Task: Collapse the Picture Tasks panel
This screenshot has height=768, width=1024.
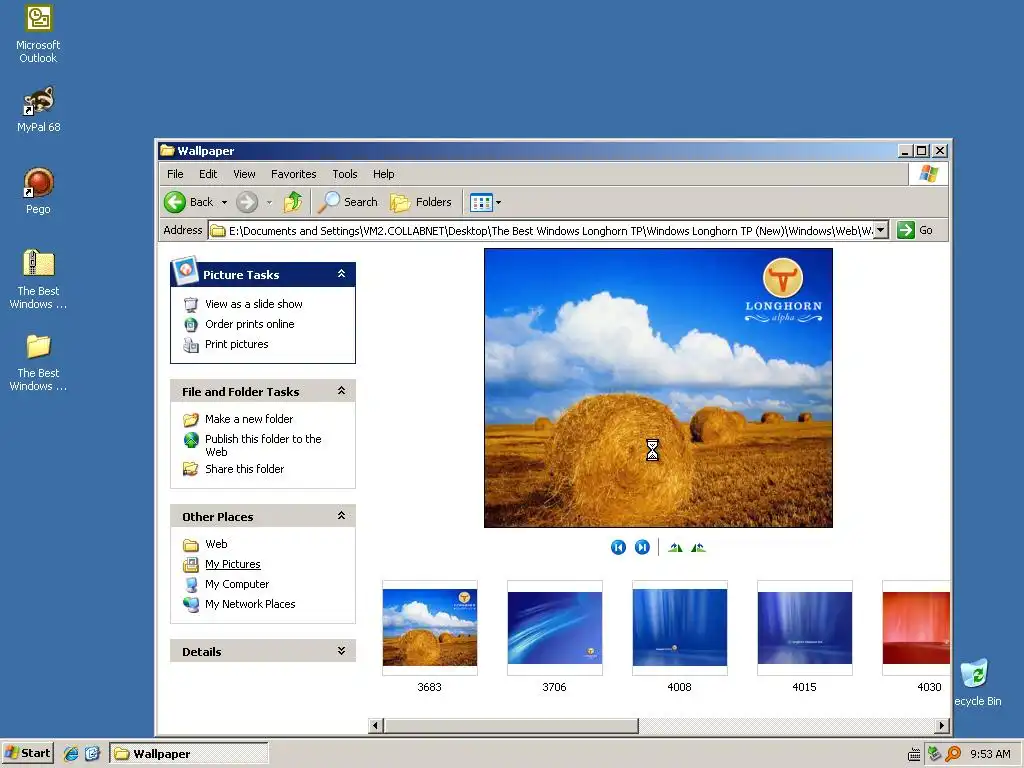Action: click(x=341, y=274)
